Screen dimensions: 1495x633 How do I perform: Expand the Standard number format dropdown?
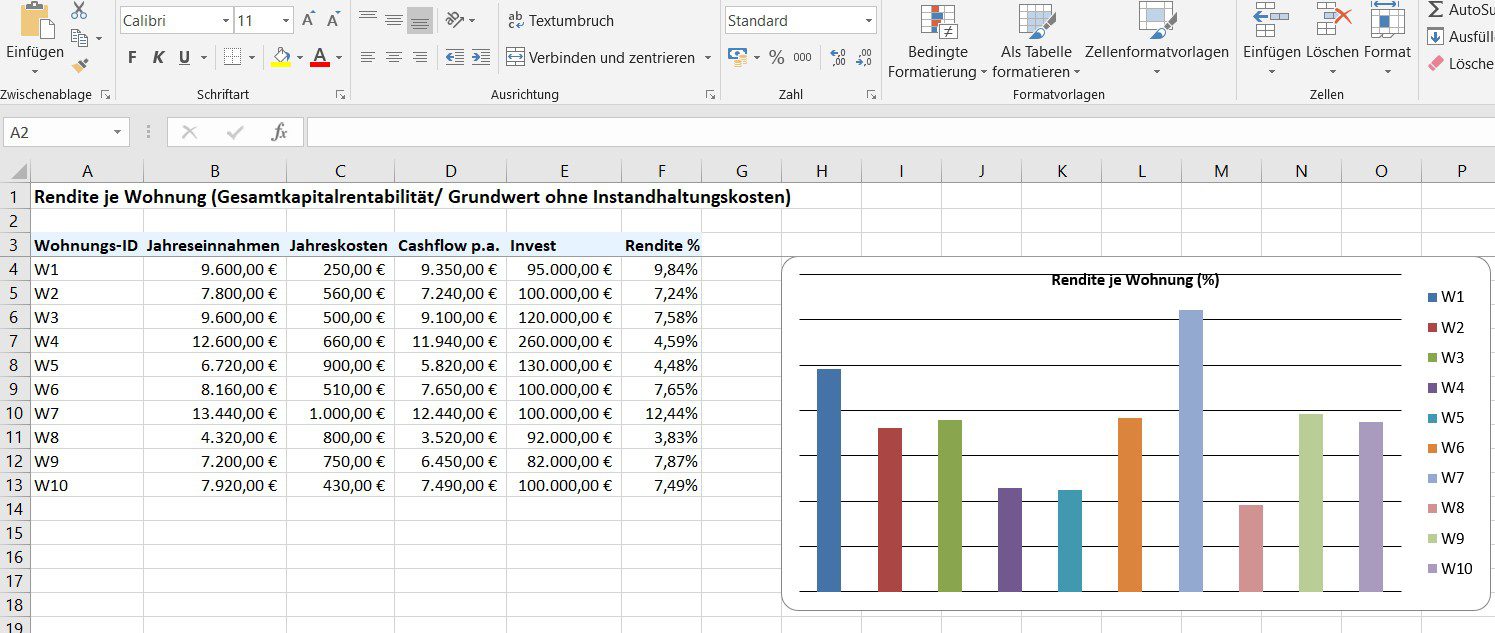point(868,20)
